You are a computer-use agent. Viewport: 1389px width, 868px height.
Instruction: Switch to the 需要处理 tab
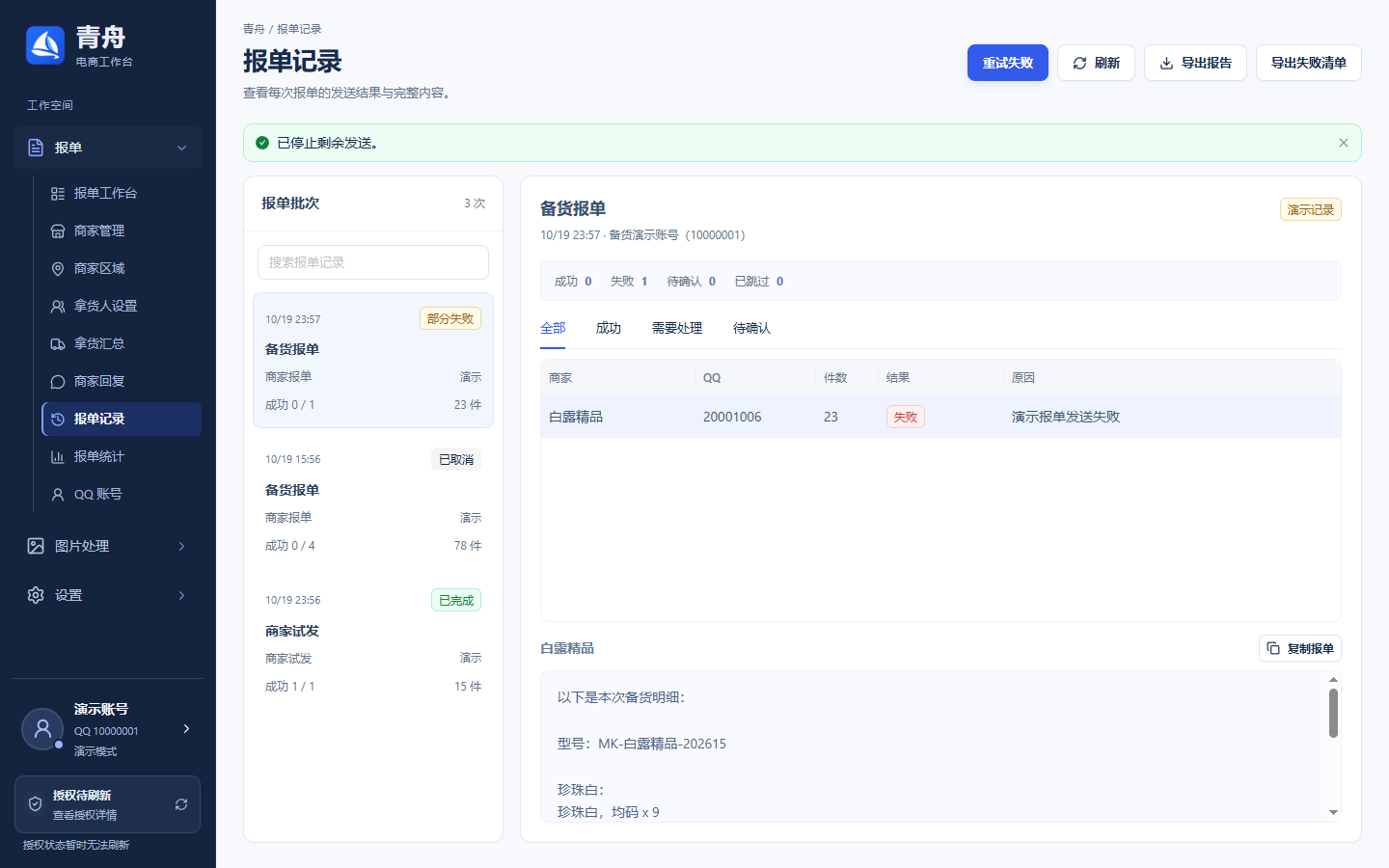coord(677,329)
